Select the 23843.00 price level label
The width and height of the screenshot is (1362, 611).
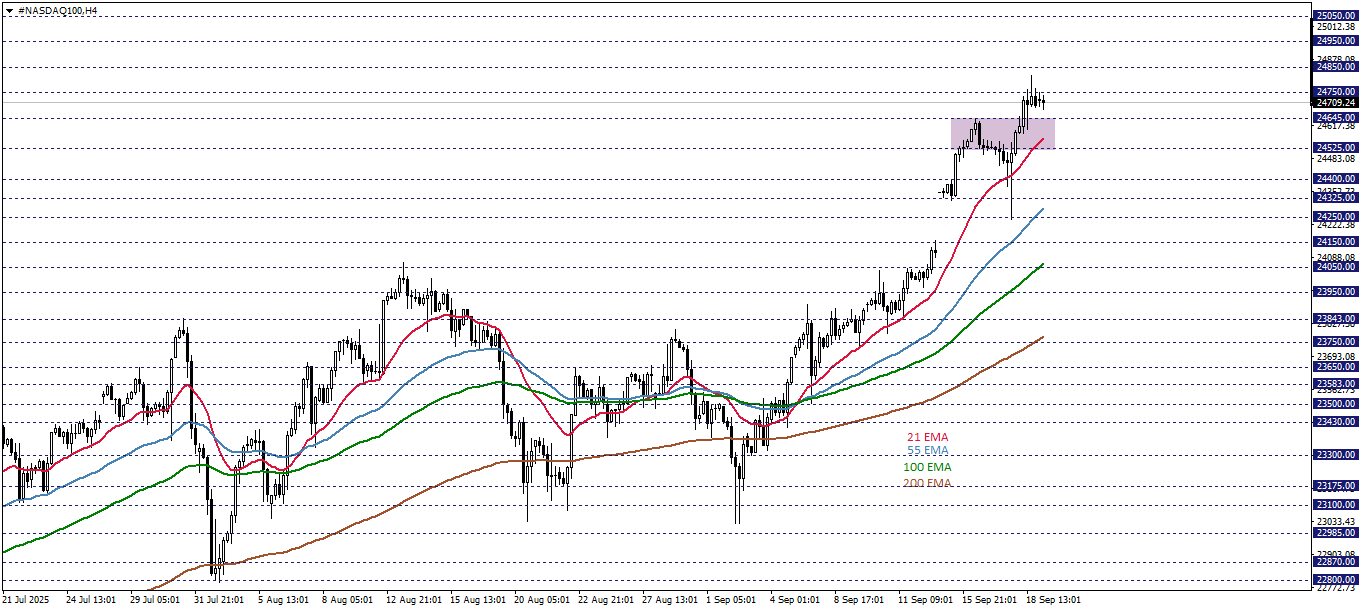tap(1336, 319)
